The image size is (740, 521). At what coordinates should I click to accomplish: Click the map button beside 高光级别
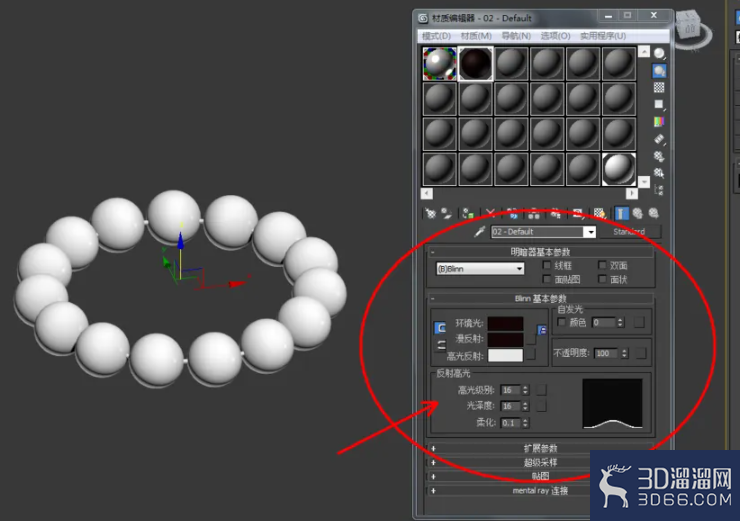tap(542, 390)
